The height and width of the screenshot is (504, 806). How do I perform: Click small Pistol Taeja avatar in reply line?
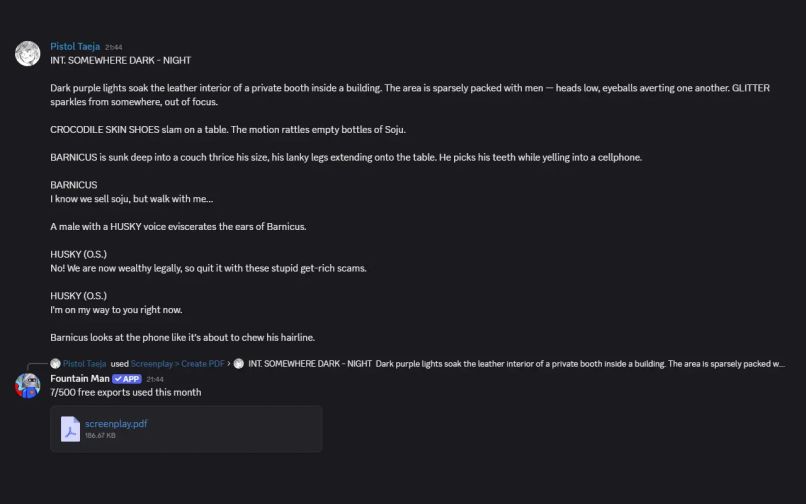(x=56, y=364)
